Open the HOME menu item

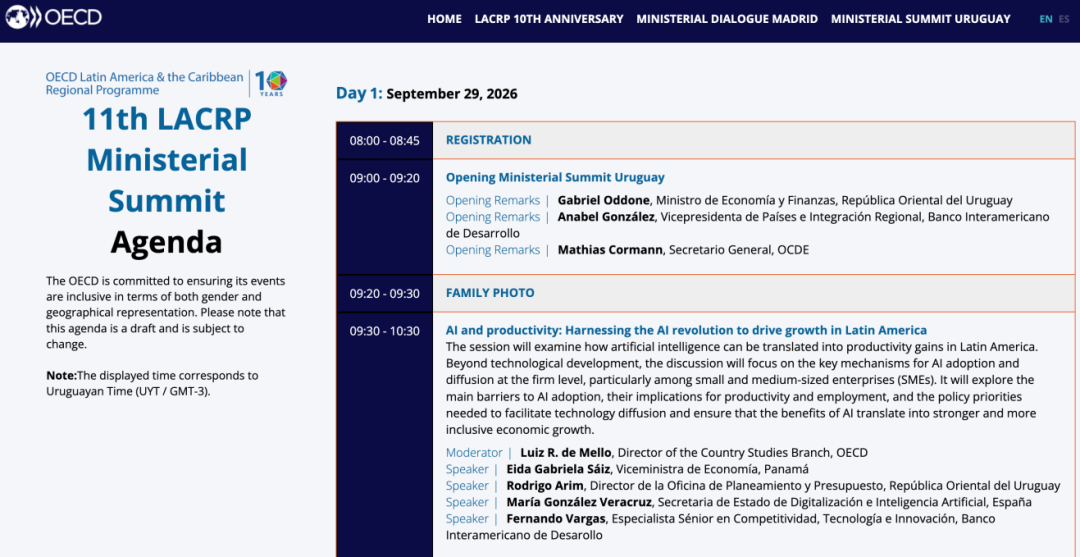pyautogui.click(x=444, y=19)
